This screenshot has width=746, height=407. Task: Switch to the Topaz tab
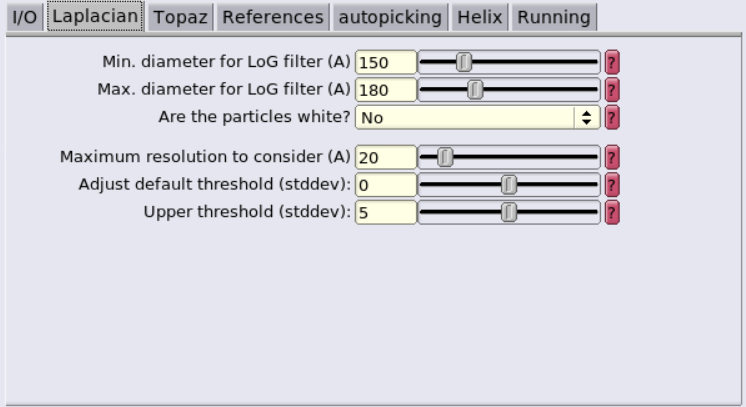[x=180, y=18]
